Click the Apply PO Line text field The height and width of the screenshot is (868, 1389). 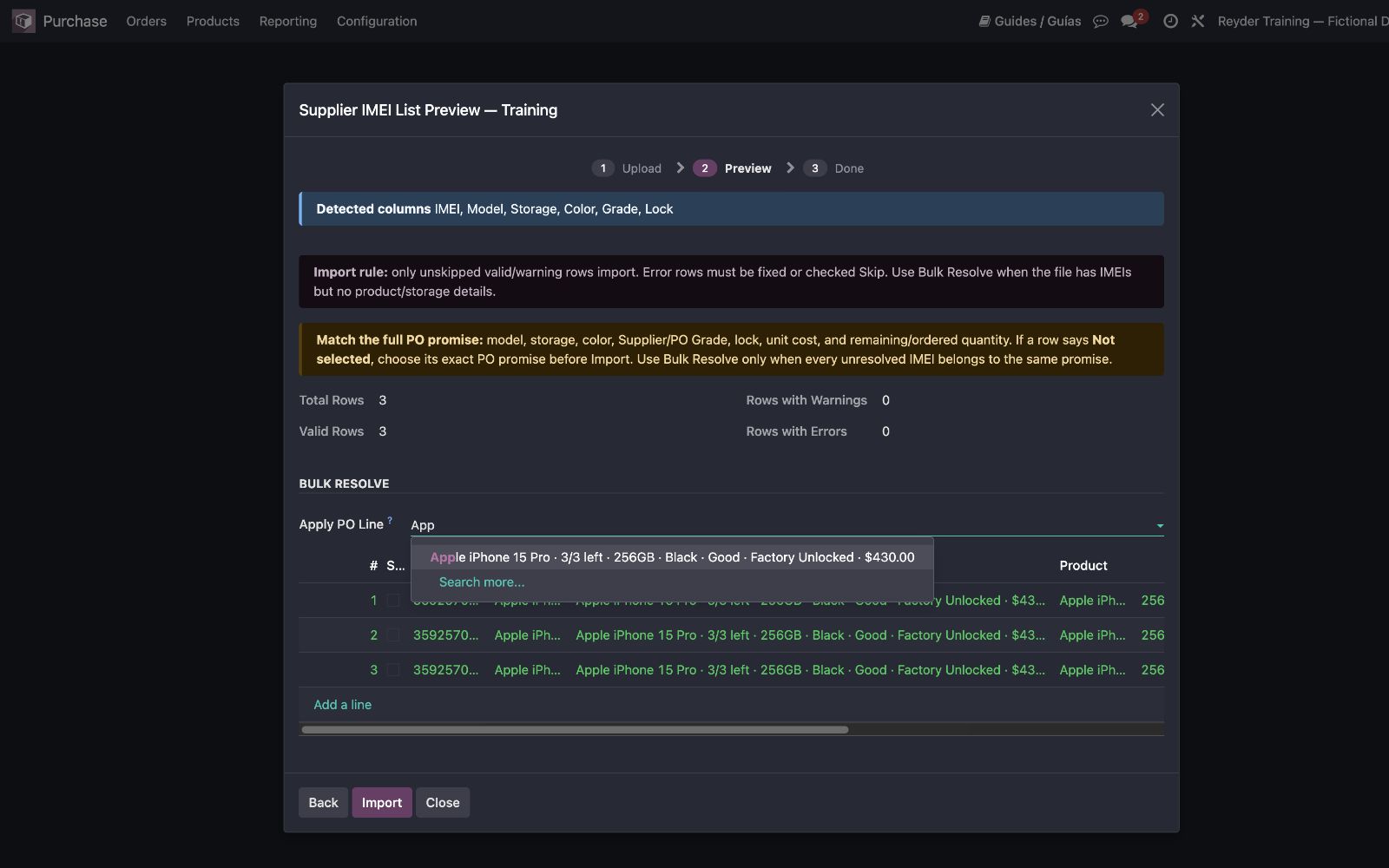click(x=780, y=525)
